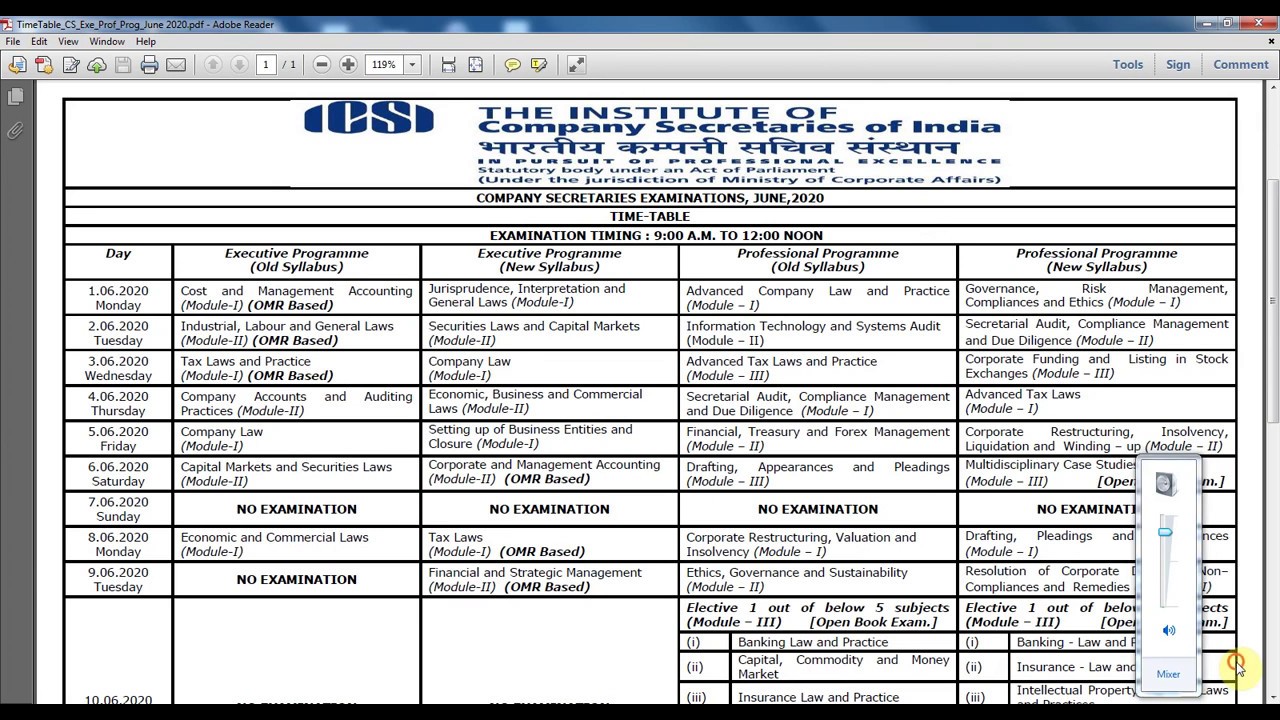Click the 'Advanced Tax Laws (Module – I)' cell
The width and height of the screenshot is (1280, 720).
1096,401
